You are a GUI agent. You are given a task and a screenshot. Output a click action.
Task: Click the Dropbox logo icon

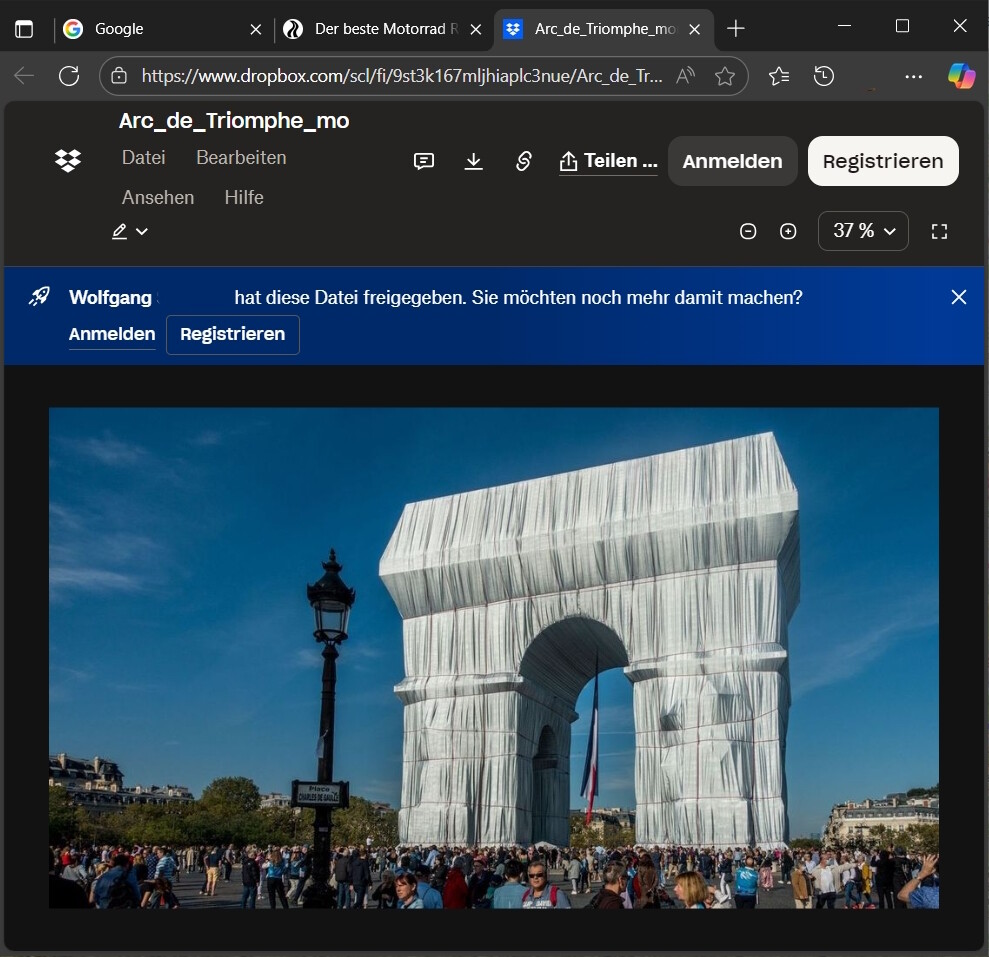(68, 160)
